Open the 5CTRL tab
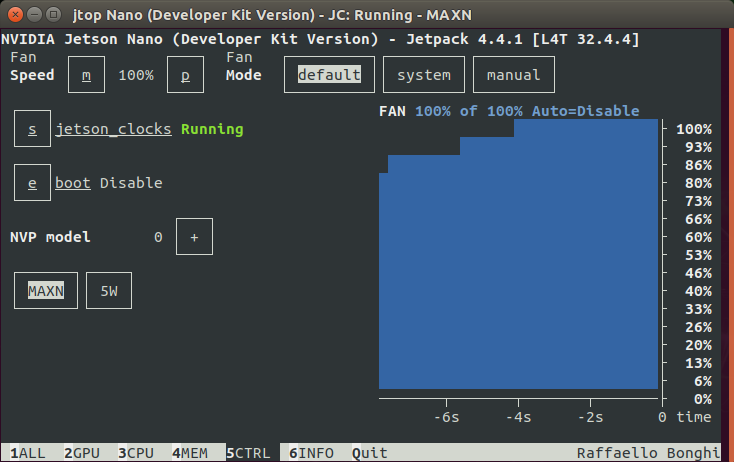This screenshot has width=734, height=462. tap(248, 453)
